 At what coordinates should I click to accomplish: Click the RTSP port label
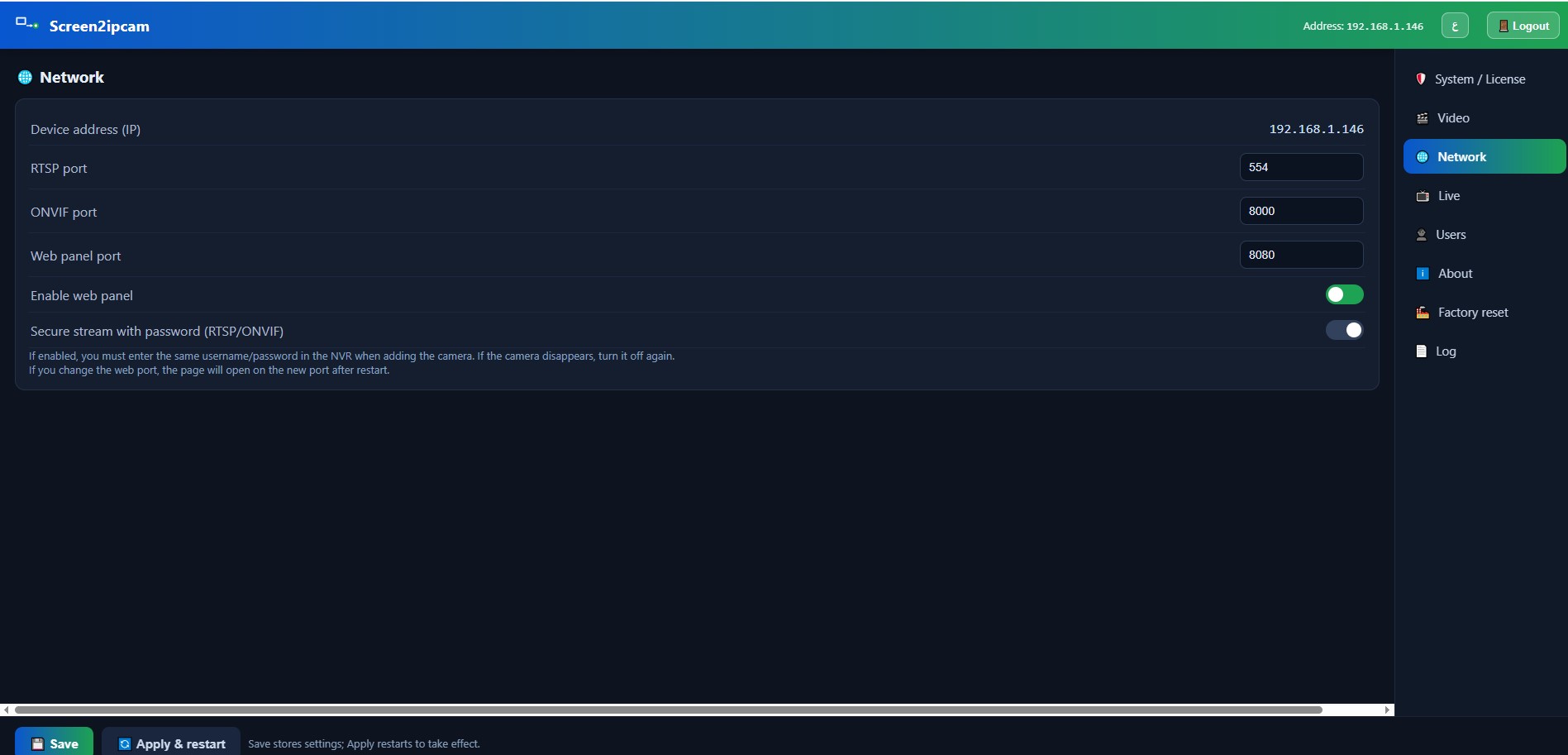(59, 169)
